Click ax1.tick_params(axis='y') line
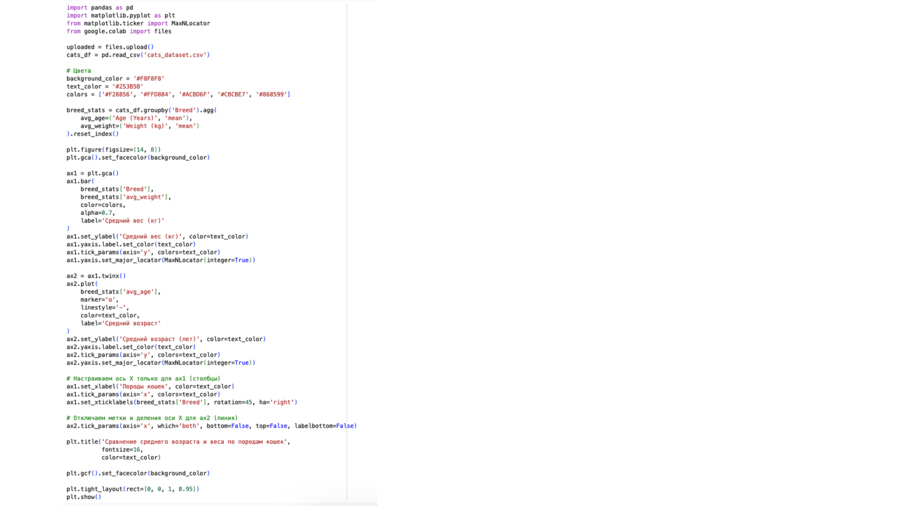Image resolution: width=900 pixels, height=506 pixels. (x=143, y=252)
